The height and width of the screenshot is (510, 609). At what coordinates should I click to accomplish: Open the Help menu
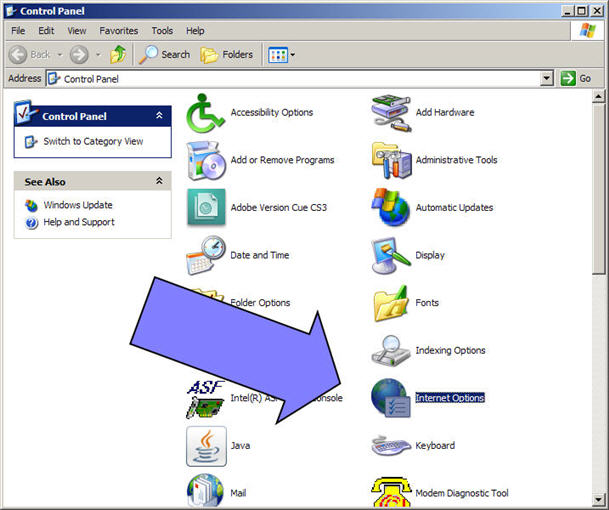[195, 31]
